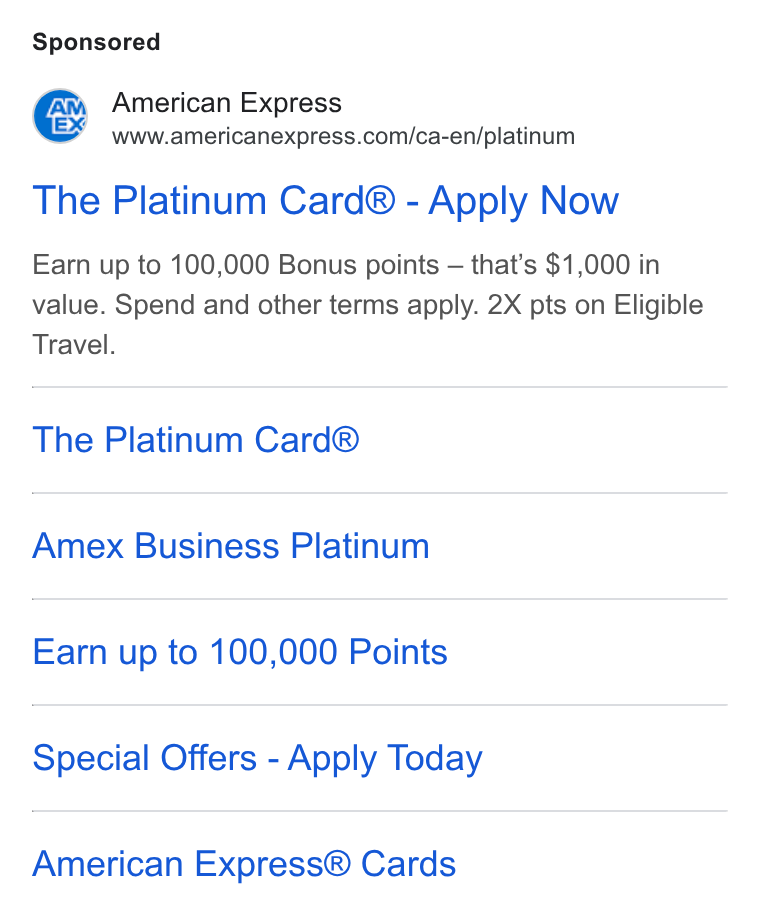Click the www.americanexpress.com/ca-en/platinum URL
Image resolution: width=760 pixels, height=916 pixels.
point(343,137)
